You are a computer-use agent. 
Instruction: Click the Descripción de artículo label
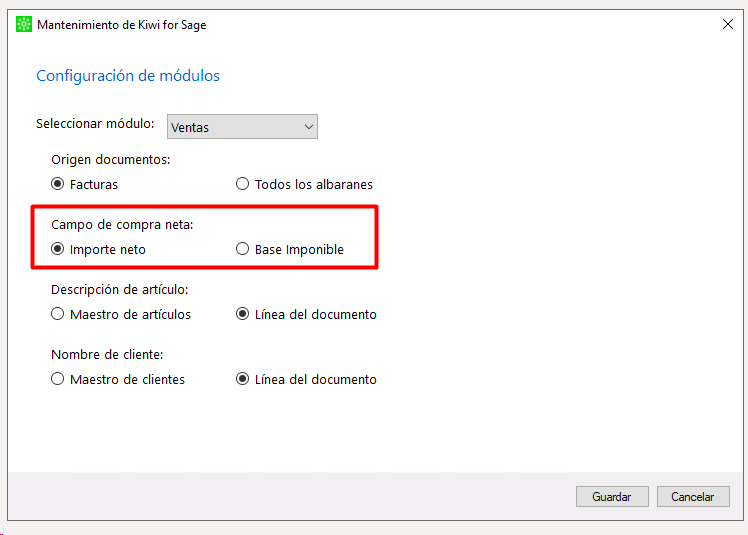click(x=120, y=289)
